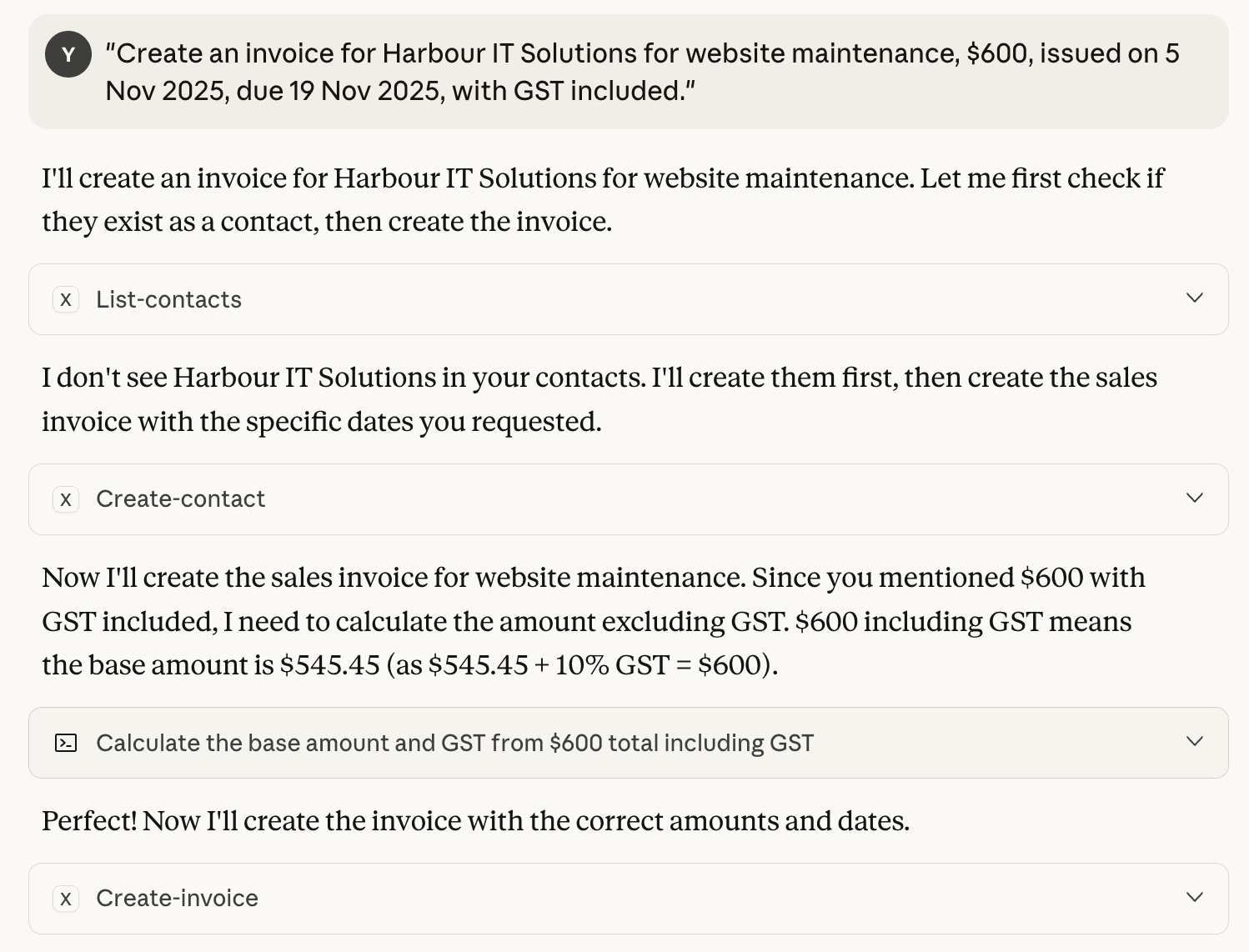Open the Create-contact tool call label
The width and height of the screenshot is (1249, 952).
(180, 499)
